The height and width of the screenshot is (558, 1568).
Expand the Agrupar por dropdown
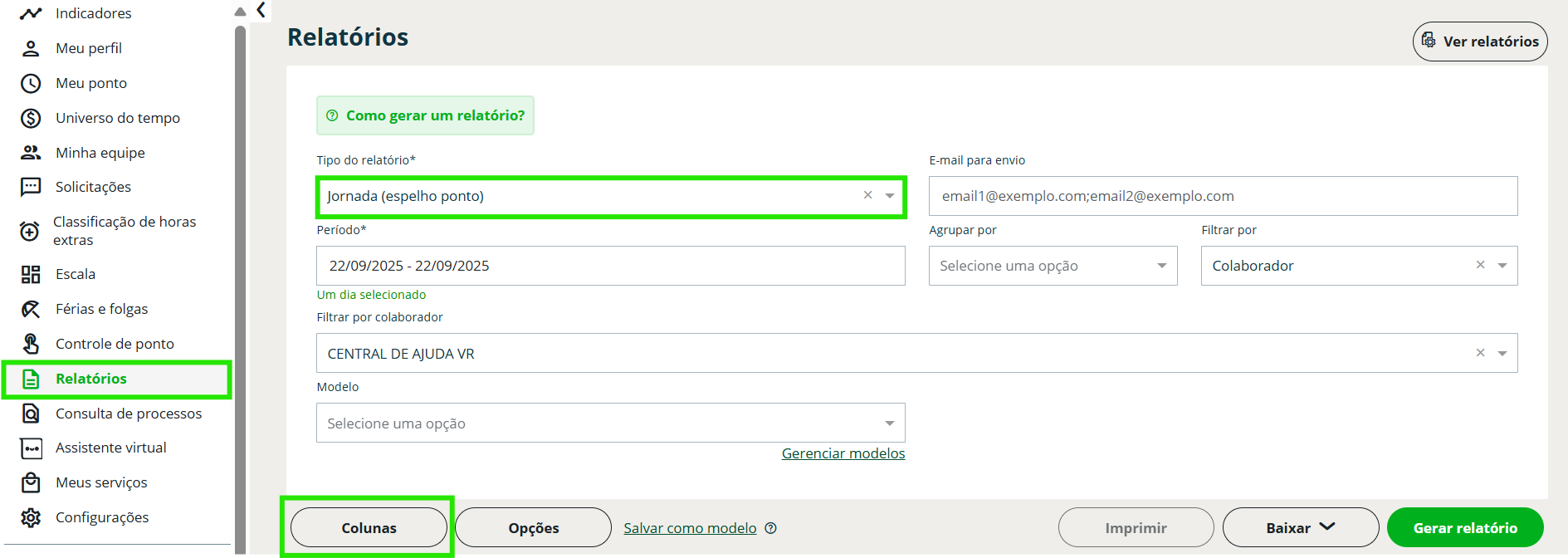(x=1161, y=266)
